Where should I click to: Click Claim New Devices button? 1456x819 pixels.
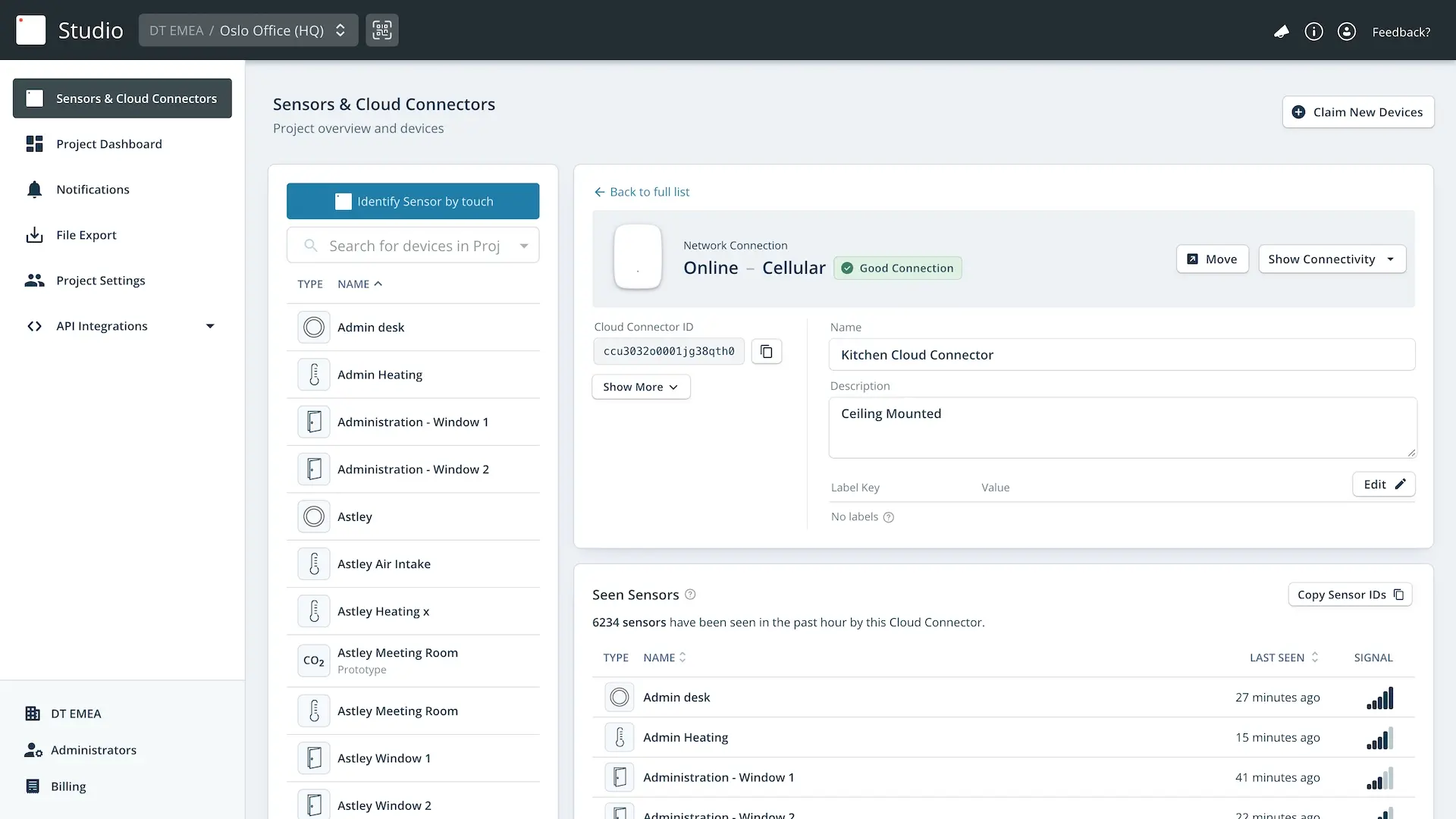pos(1357,112)
